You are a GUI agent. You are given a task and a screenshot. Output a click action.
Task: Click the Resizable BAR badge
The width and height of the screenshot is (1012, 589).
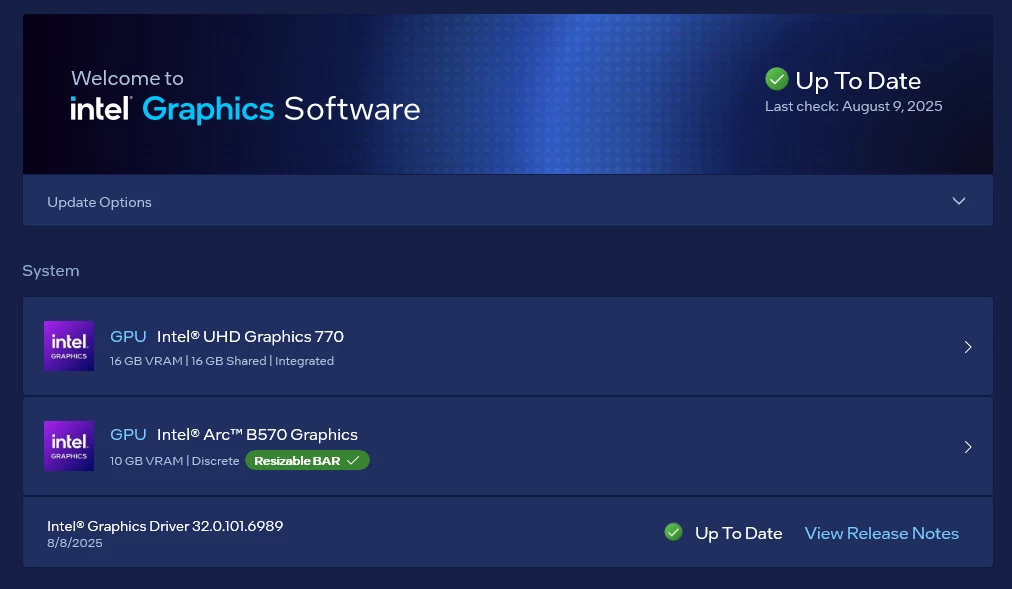pos(307,461)
